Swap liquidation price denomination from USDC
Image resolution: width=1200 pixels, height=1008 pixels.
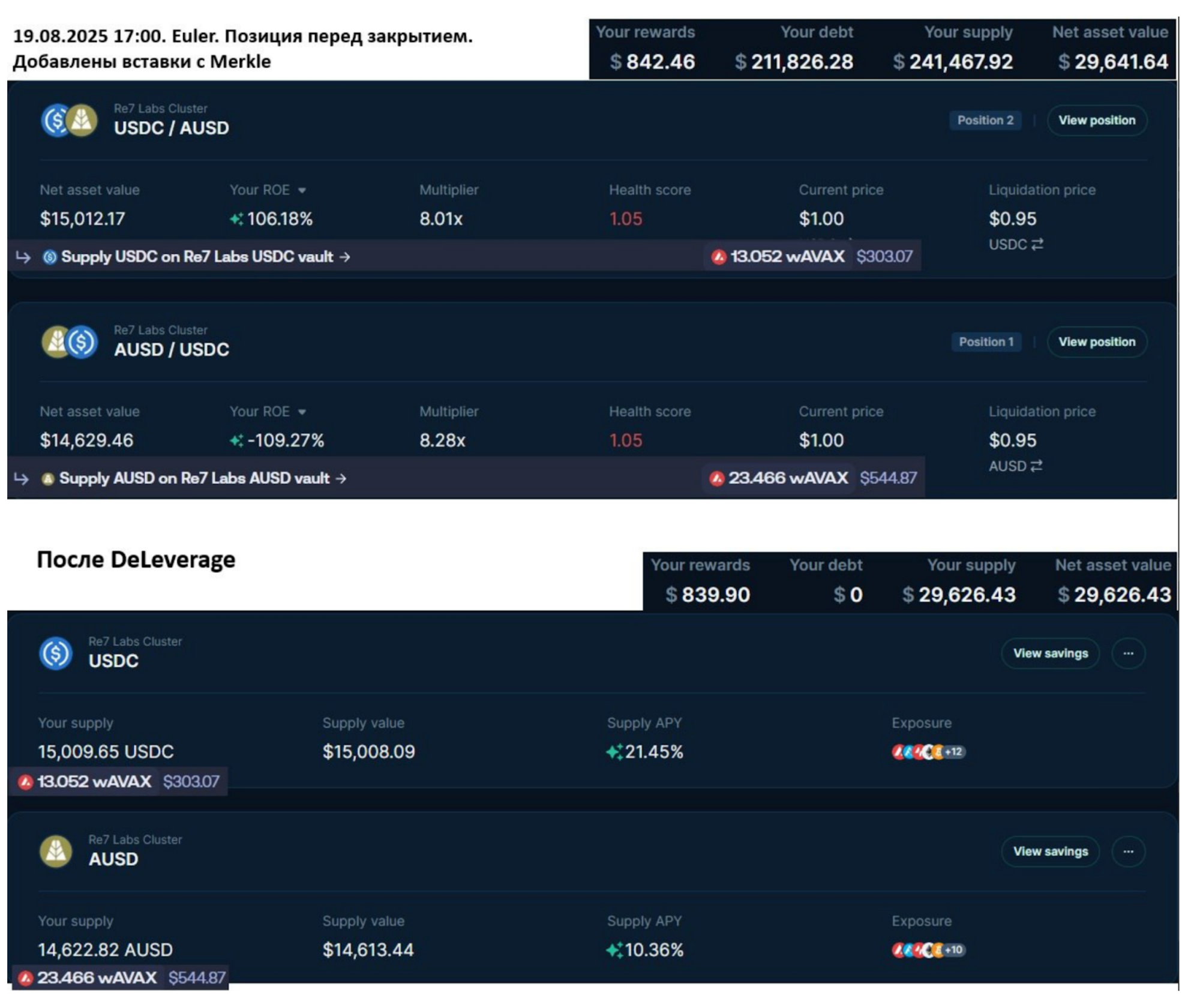(1037, 244)
